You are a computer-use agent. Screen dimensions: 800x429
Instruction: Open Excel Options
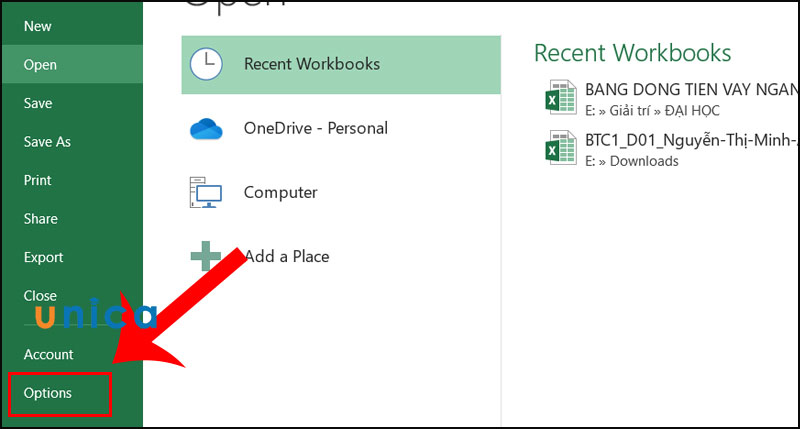pyautogui.click(x=48, y=393)
